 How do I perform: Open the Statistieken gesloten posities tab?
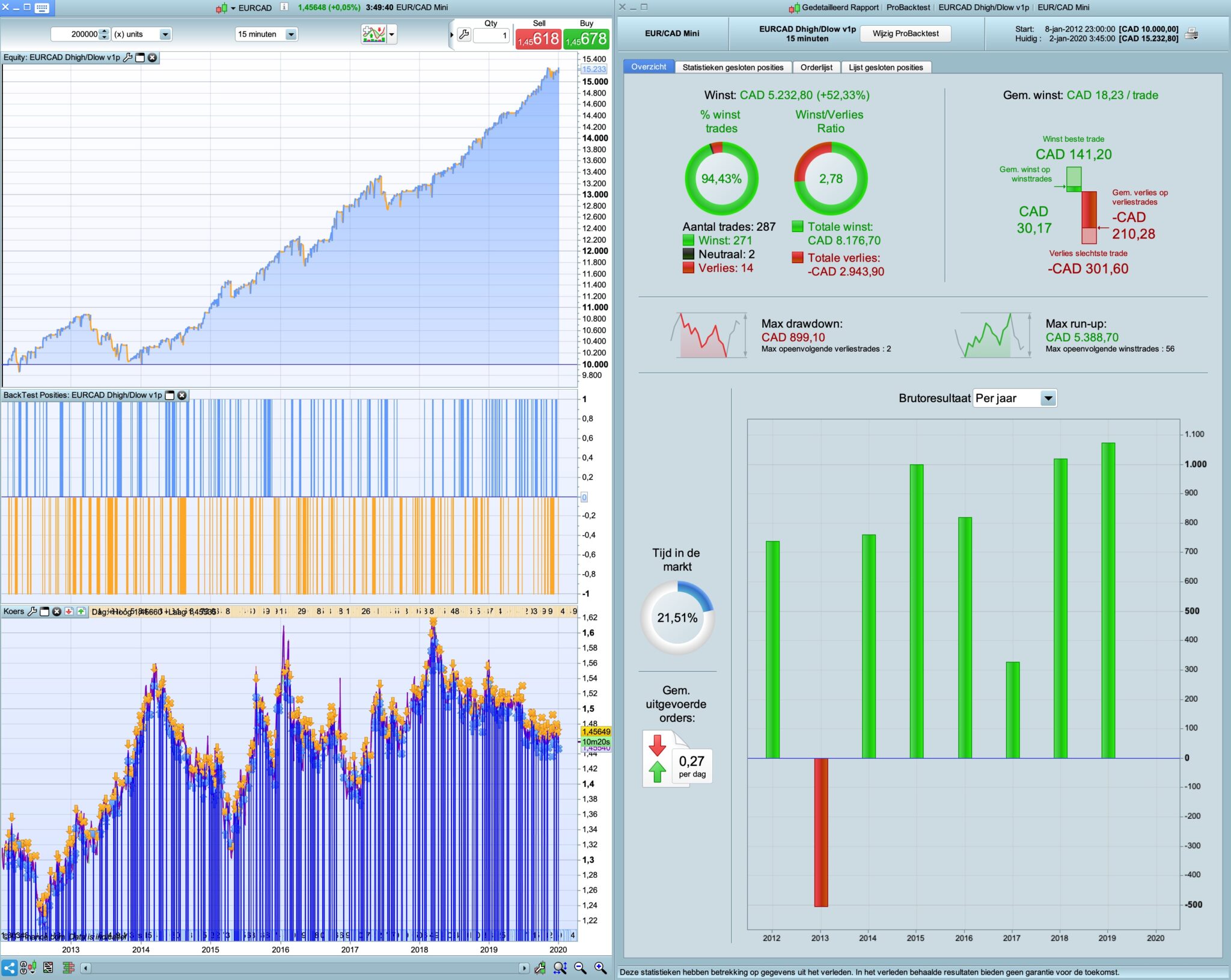pos(733,67)
